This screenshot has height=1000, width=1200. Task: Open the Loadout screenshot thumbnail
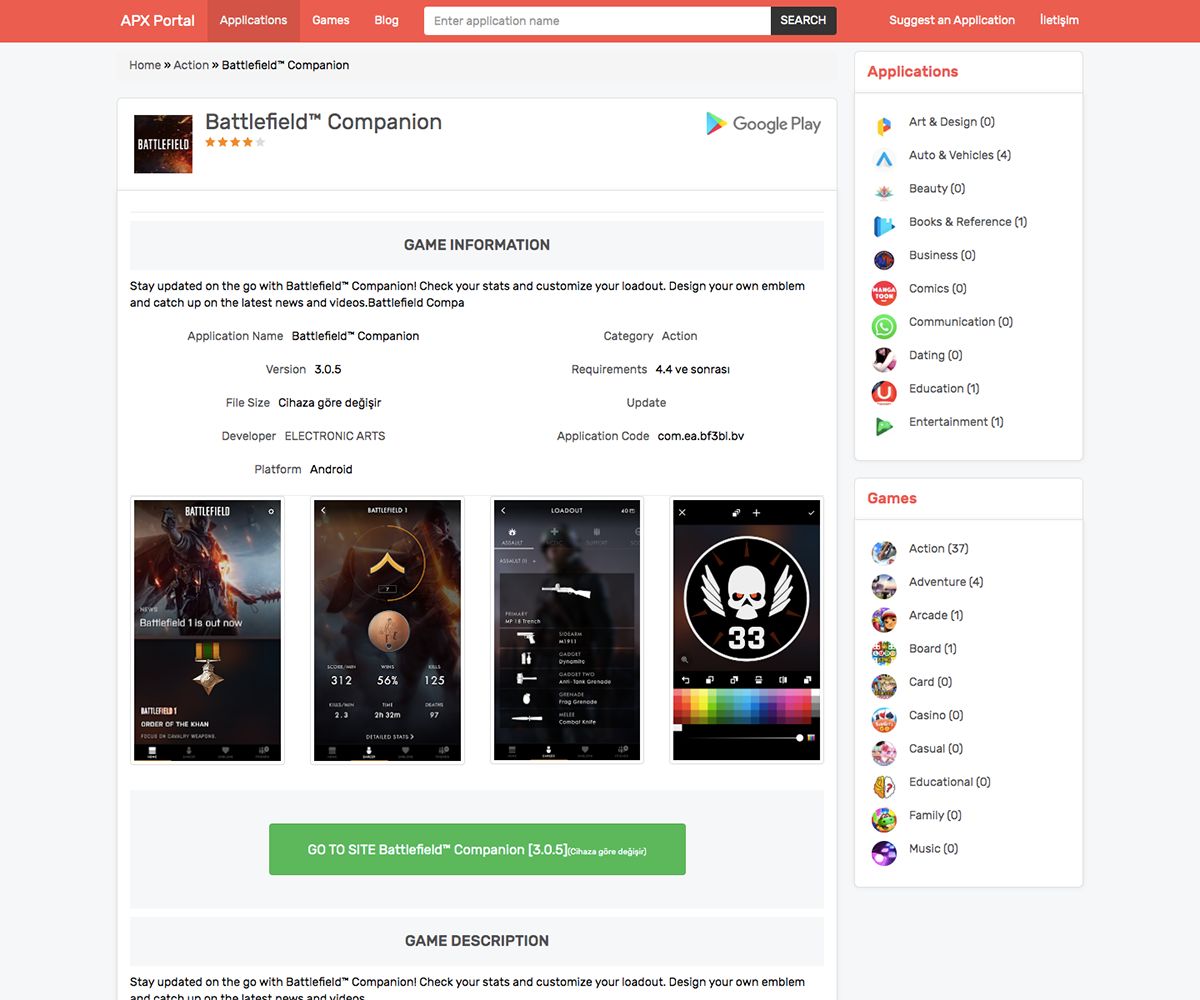click(x=567, y=631)
